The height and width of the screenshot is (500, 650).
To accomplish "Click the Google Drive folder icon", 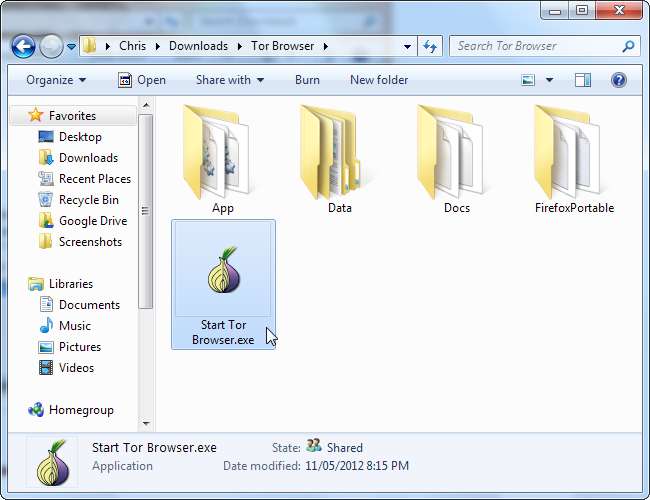I will (x=46, y=221).
